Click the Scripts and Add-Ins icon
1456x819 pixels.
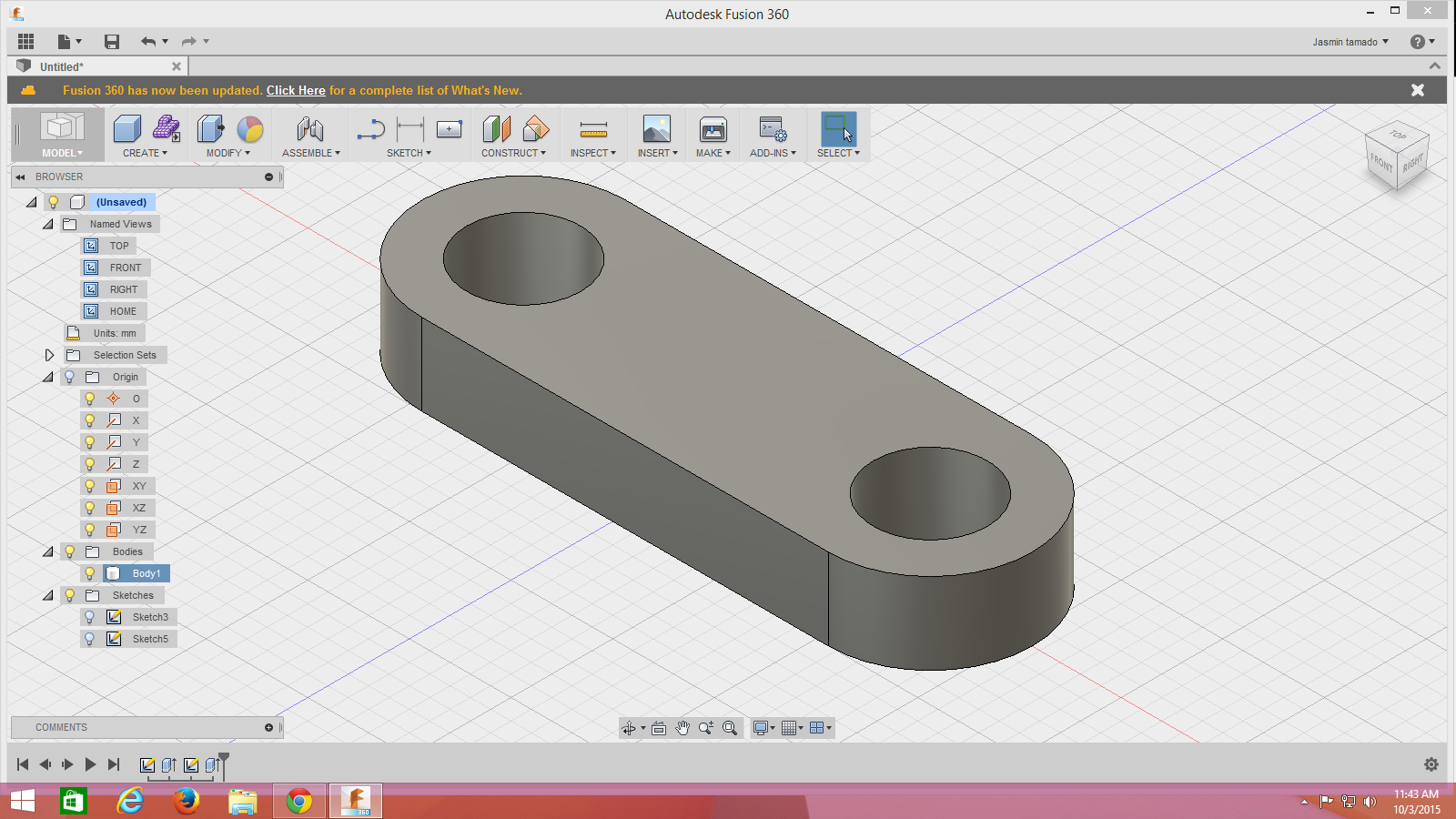pos(773,129)
